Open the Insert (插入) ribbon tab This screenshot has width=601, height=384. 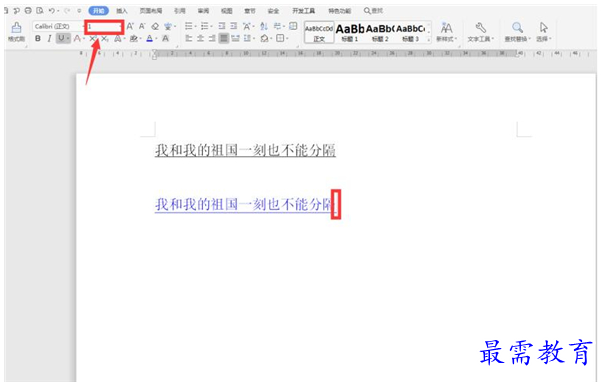122,11
